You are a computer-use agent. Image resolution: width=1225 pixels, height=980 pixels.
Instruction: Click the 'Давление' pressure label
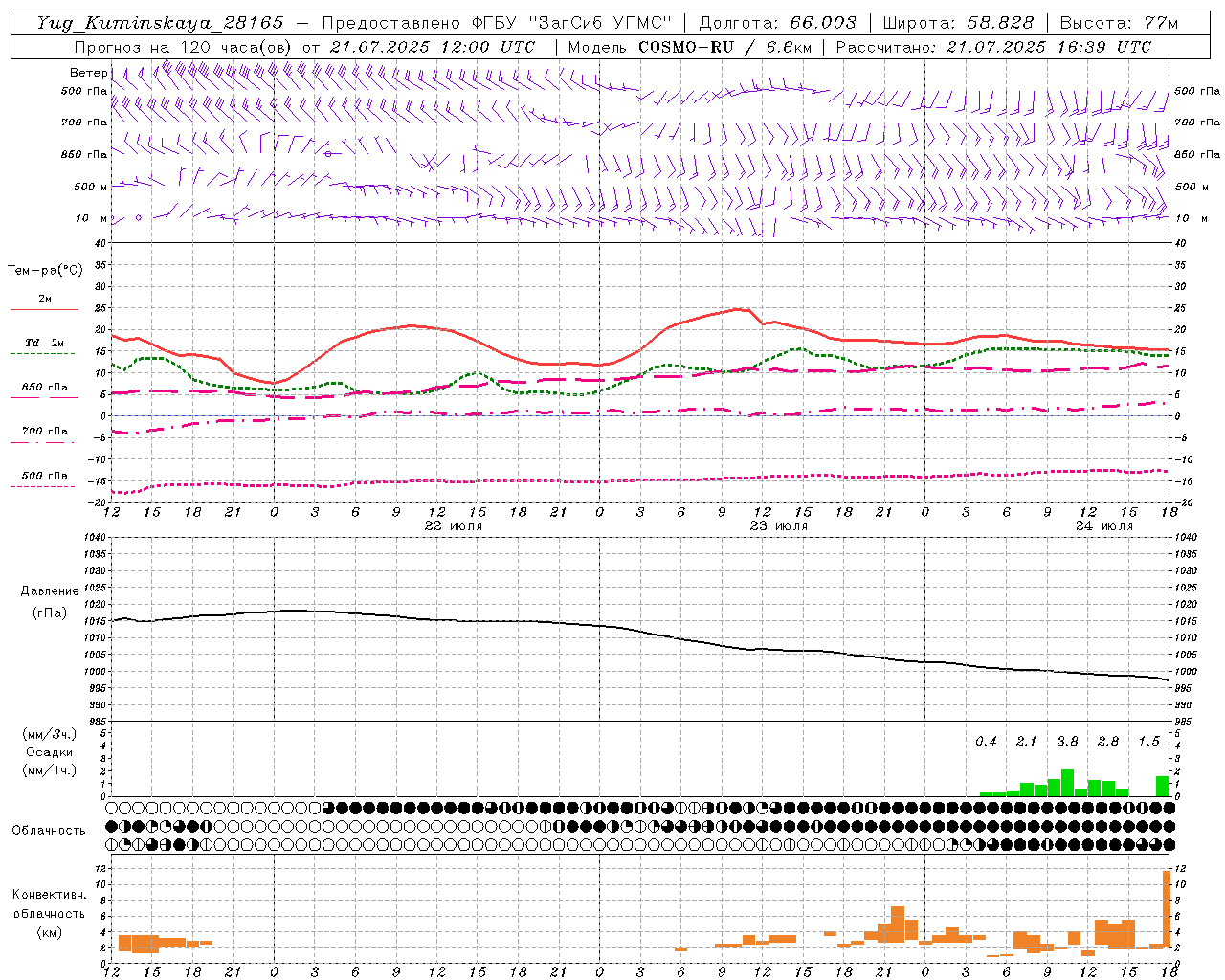pyautogui.click(x=50, y=591)
